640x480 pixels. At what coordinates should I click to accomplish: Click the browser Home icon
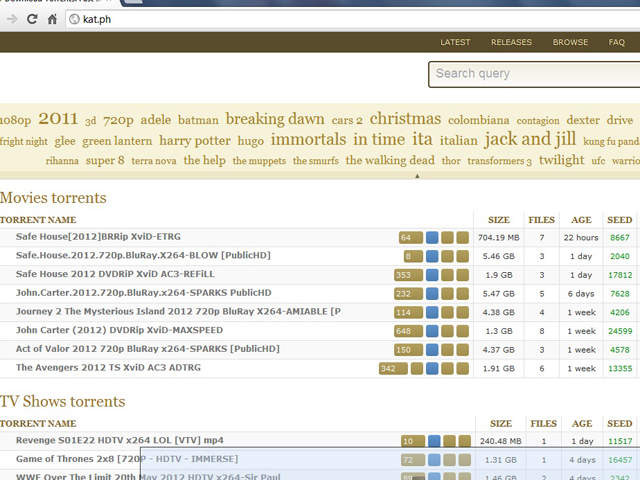(x=52, y=18)
